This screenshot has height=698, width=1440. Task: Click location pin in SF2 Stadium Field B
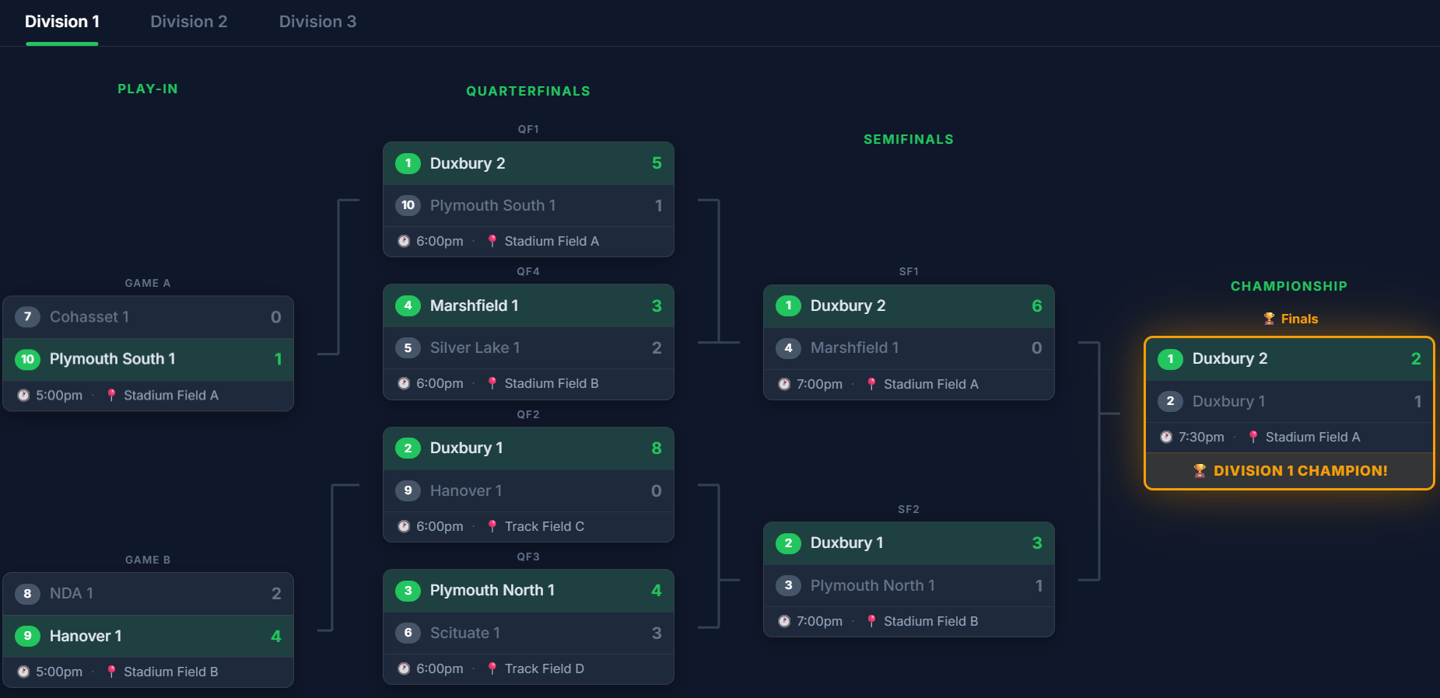pyautogui.click(x=871, y=621)
